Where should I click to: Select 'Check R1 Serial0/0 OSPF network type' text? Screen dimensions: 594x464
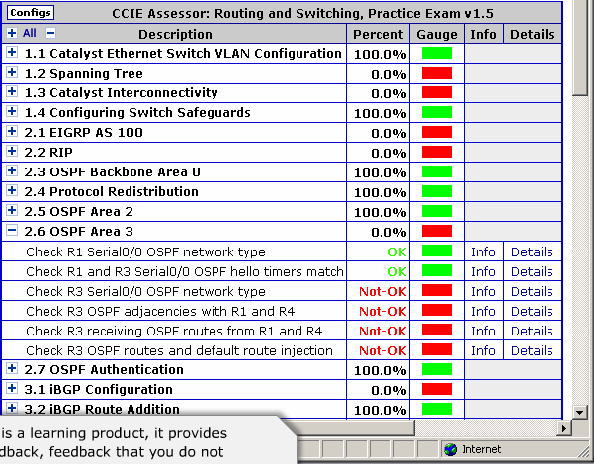pos(146,252)
